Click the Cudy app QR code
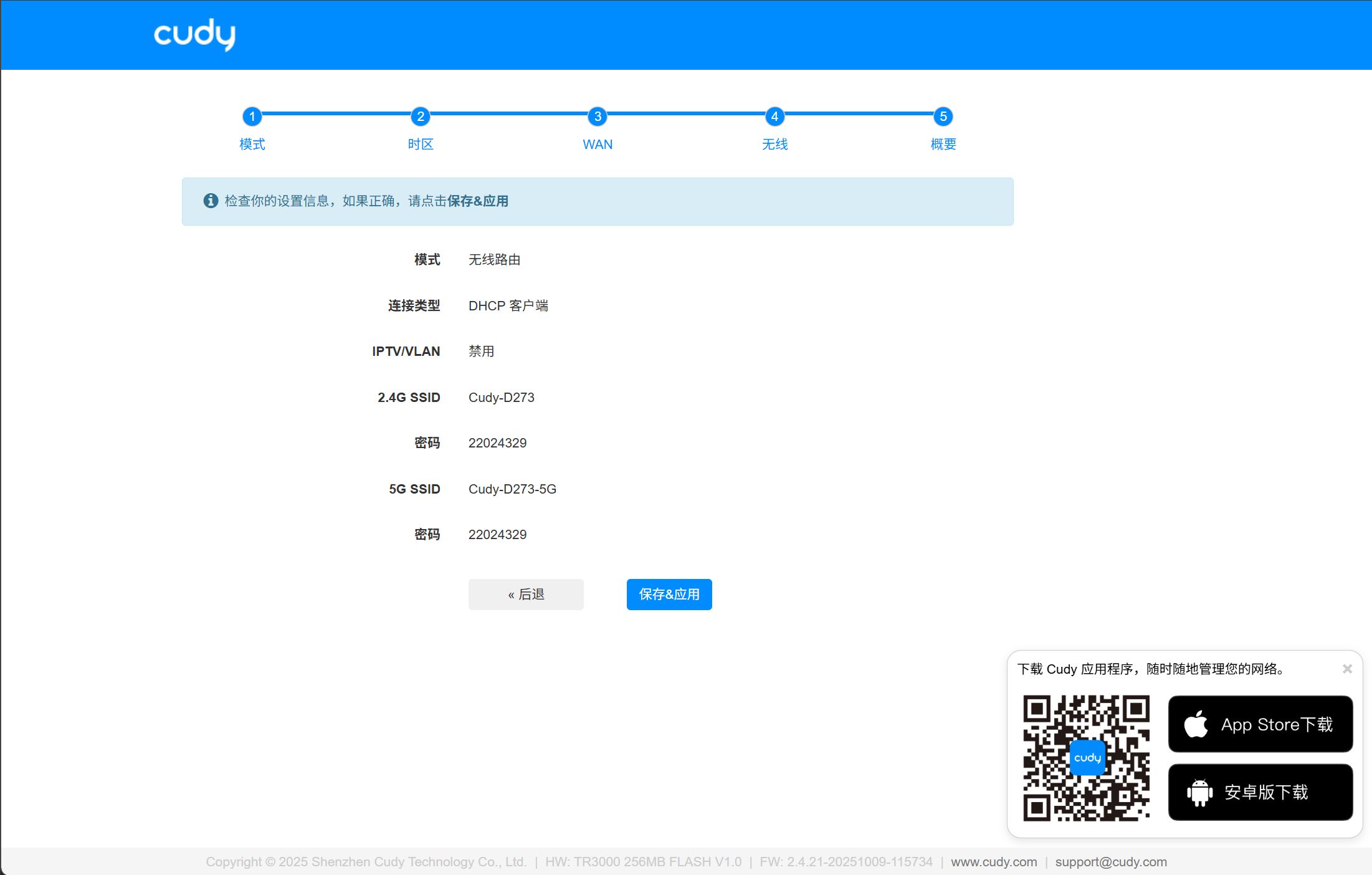This screenshot has width=1372, height=875. [x=1087, y=758]
